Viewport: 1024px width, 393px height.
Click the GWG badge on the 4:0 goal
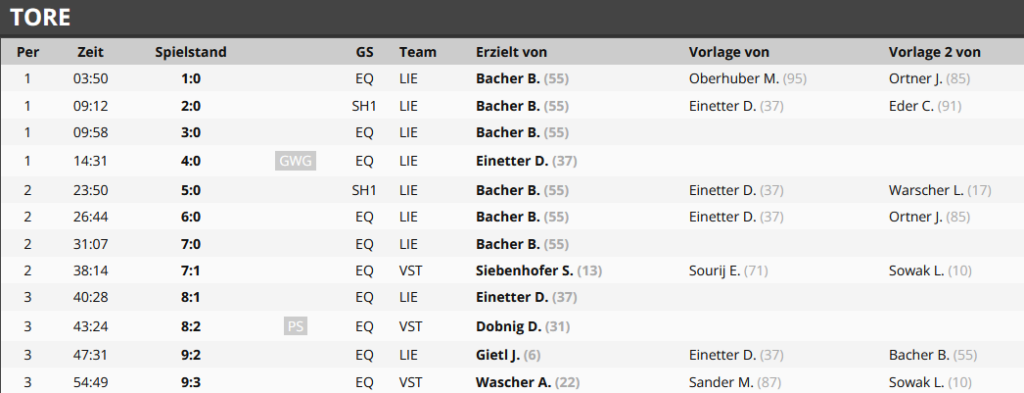pyautogui.click(x=295, y=161)
